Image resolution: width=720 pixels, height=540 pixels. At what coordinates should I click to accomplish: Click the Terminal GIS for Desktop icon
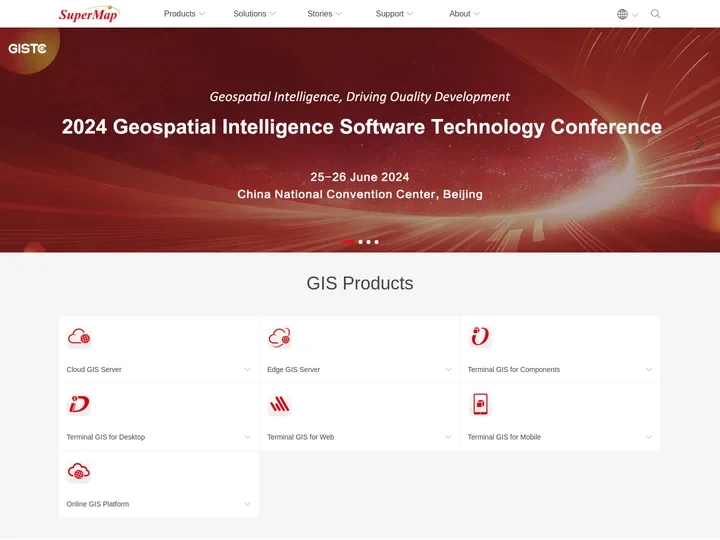click(x=79, y=405)
